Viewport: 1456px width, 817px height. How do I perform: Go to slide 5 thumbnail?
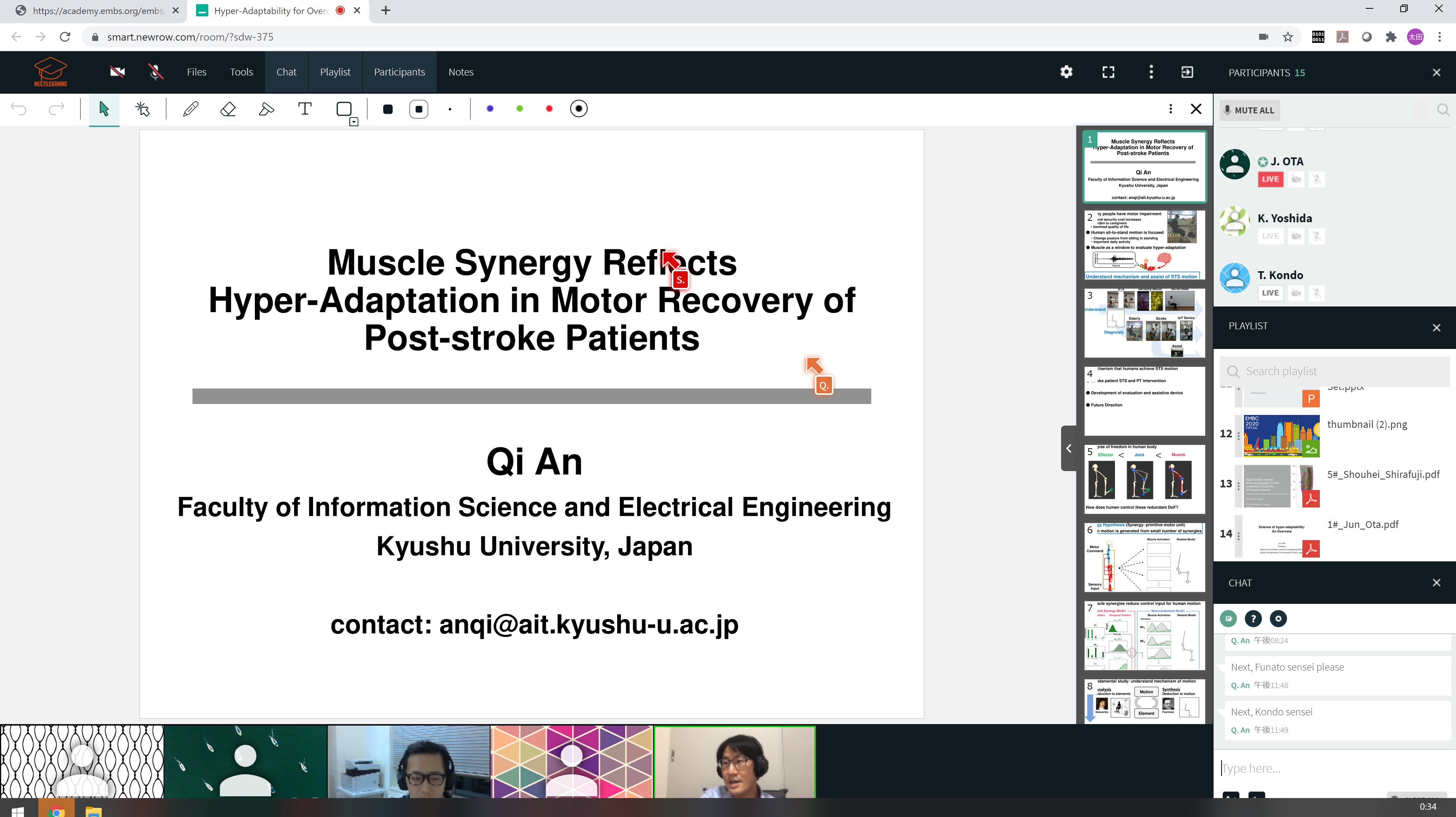(1144, 479)
